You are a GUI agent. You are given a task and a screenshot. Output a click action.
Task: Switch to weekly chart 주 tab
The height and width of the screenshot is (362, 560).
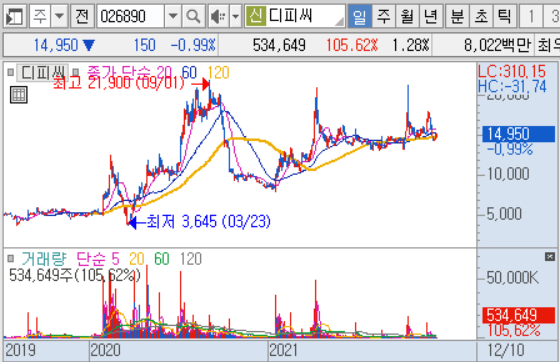(383, 16)
